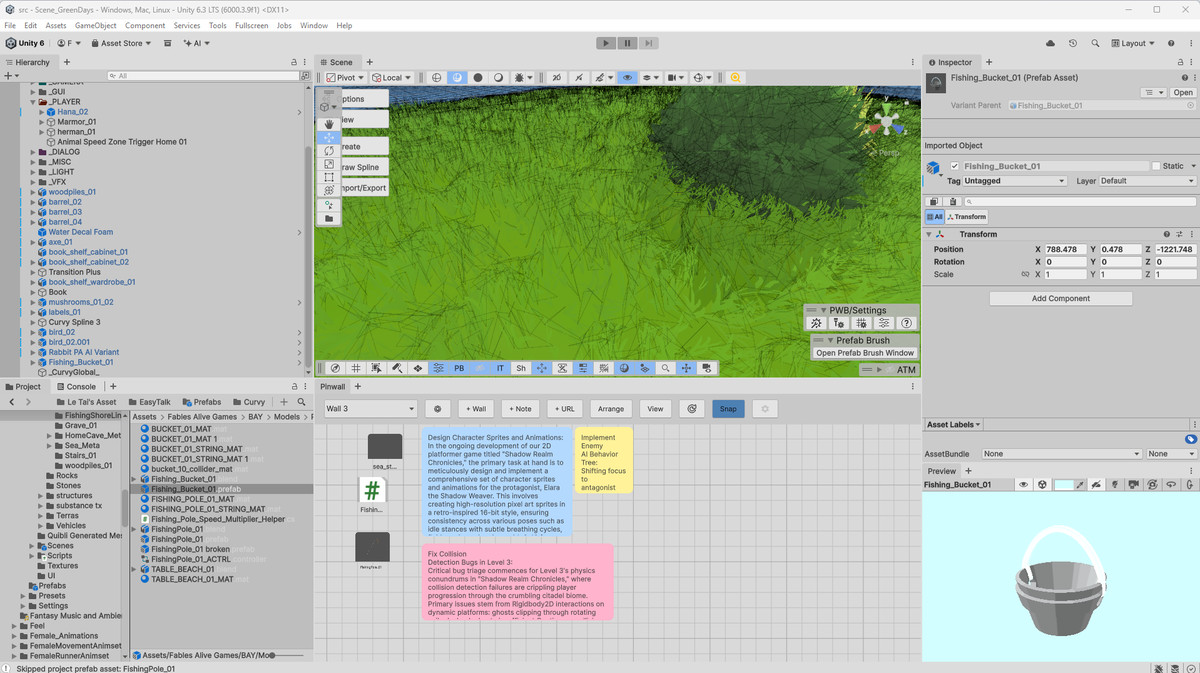Screen dimensions: 1200x673
Task: Toggle scene visibility eye in Scene toolbar
Action: tap(627, 77)
